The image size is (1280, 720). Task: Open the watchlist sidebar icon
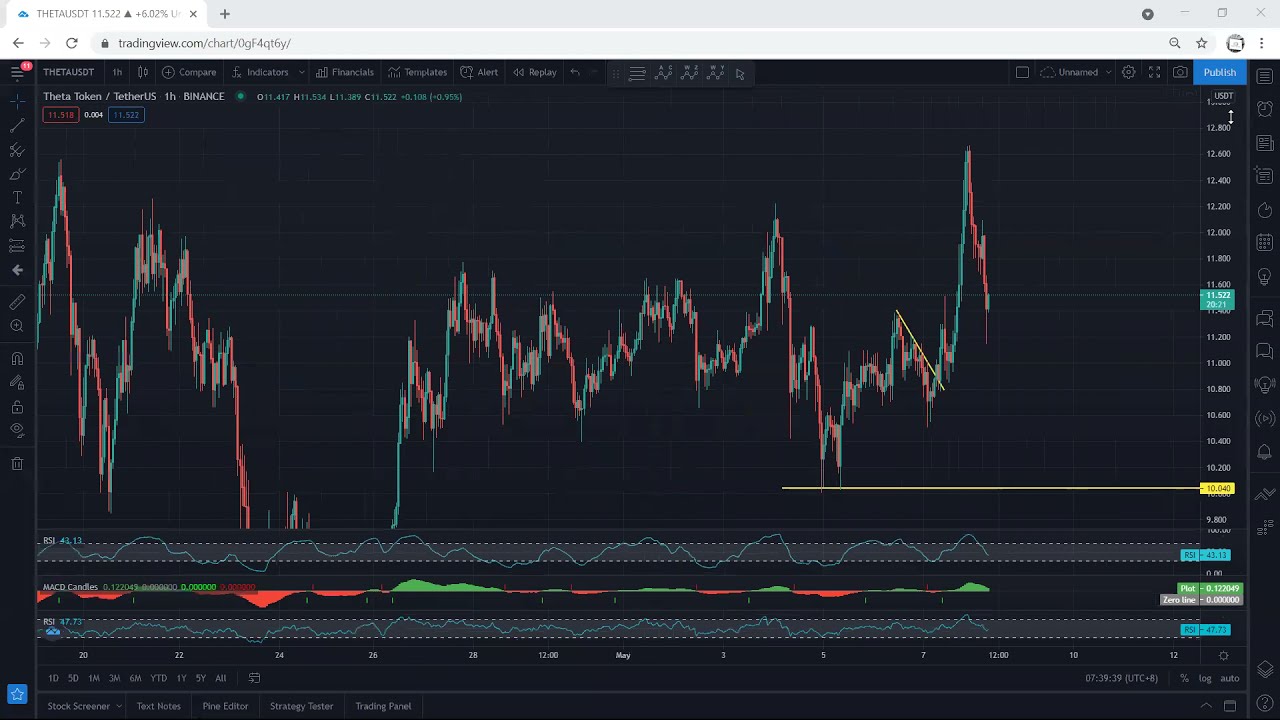(x=1264, y=76)
